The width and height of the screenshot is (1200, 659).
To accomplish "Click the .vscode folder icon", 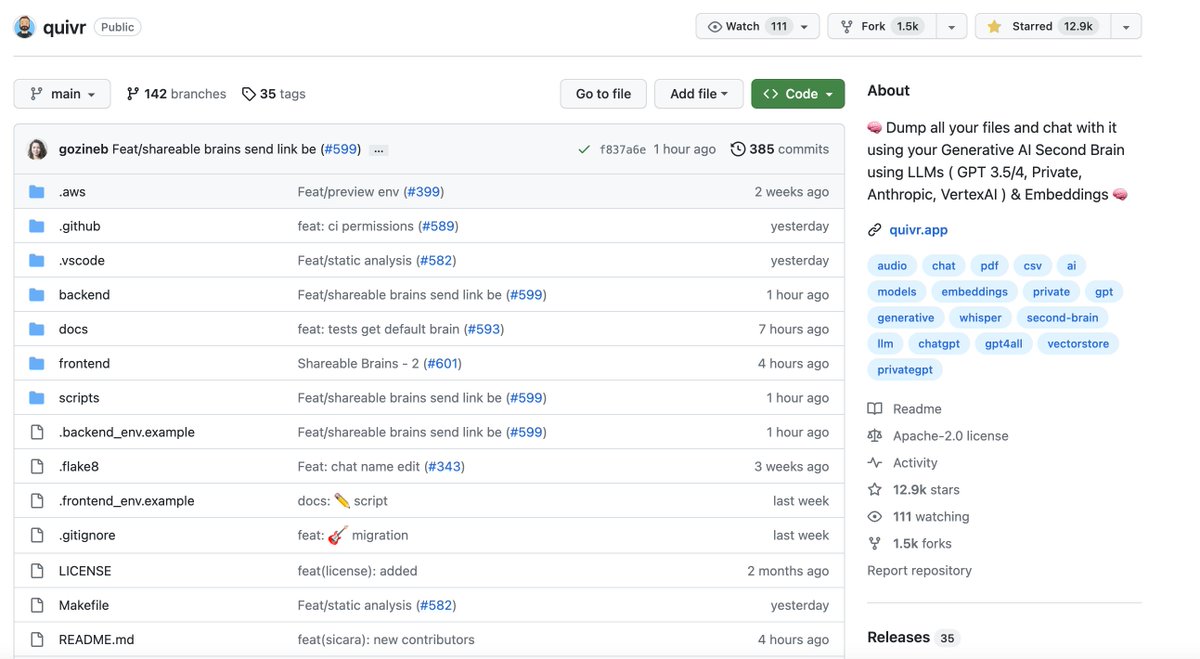I will [37, 260].
